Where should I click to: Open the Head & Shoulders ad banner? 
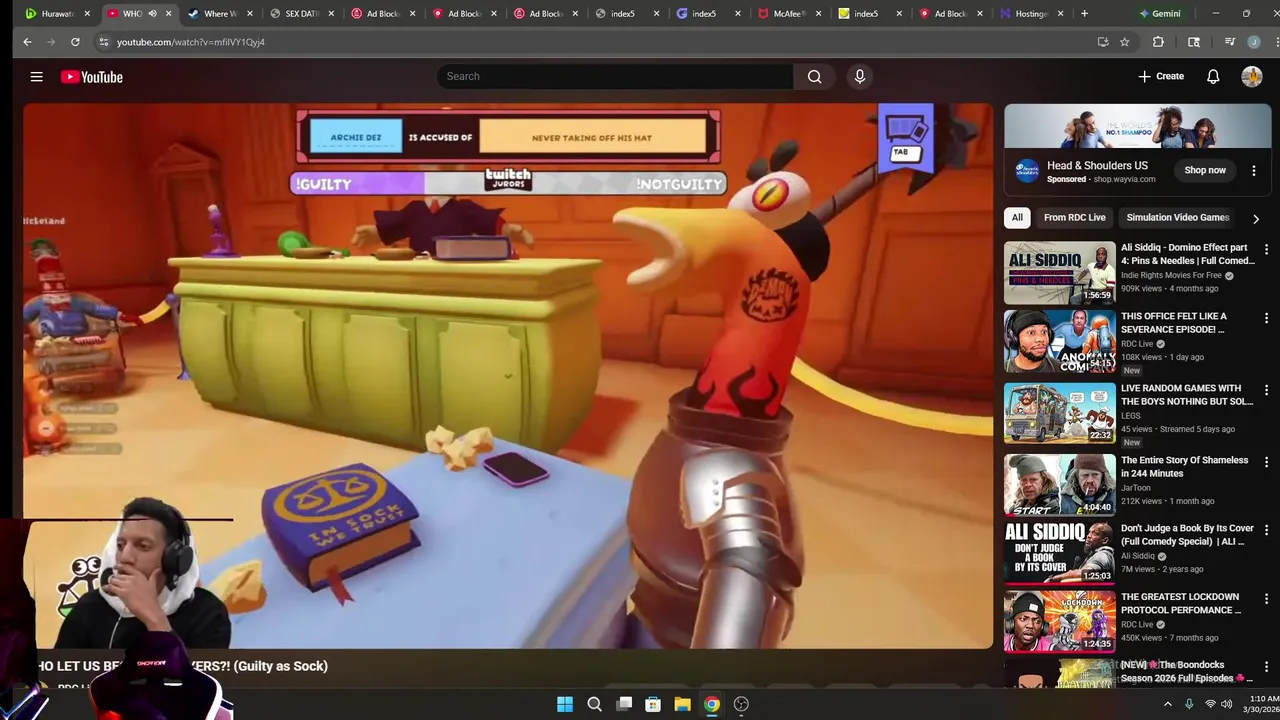(x=1138, y=126)
